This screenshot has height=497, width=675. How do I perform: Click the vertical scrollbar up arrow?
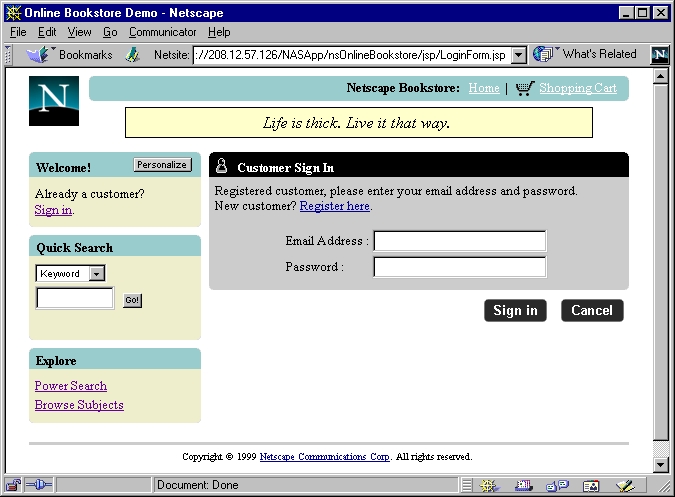(660, 77)
